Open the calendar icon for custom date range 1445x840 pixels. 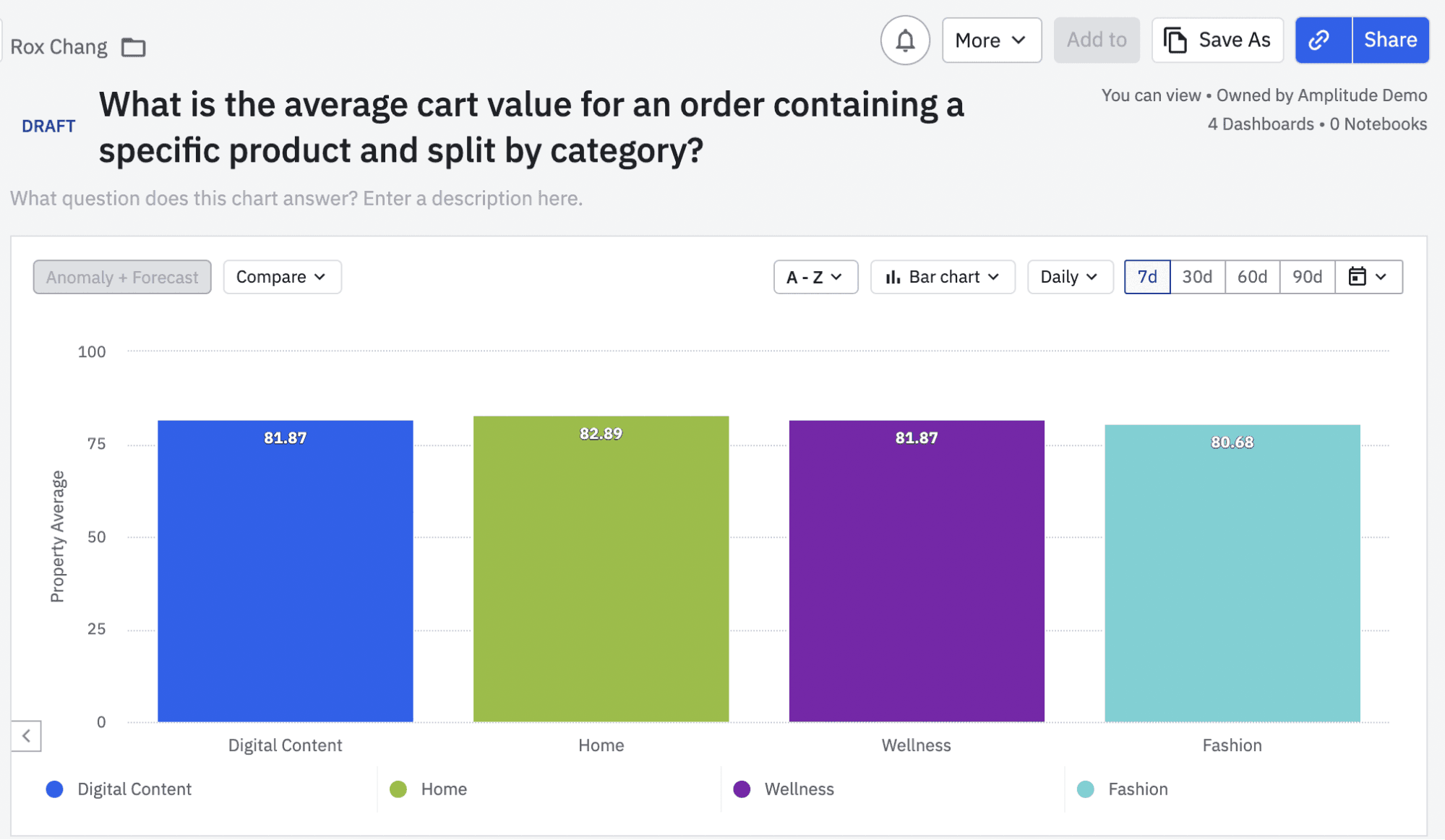point(1358,276)
